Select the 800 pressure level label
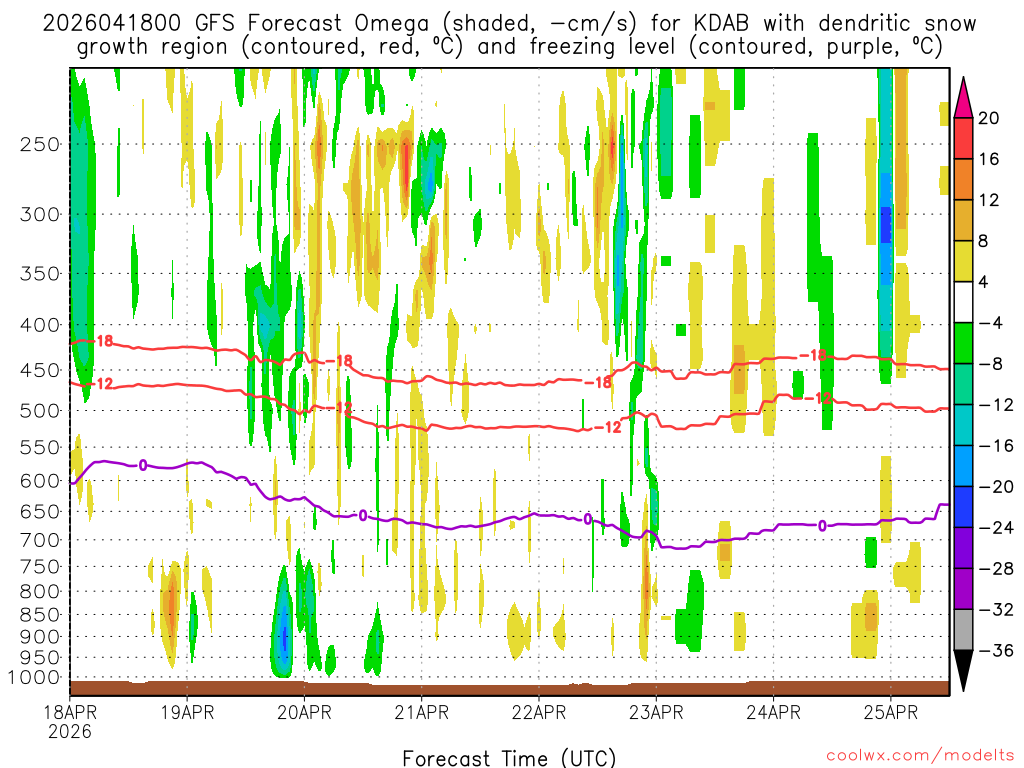 (x=40, y=592)
